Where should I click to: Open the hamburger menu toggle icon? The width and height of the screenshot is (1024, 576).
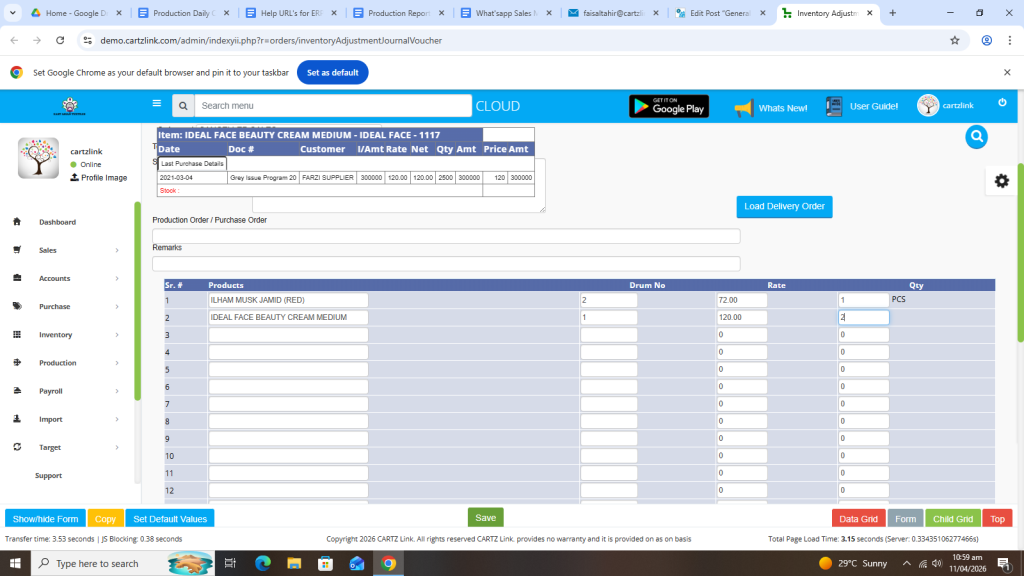tap(156, 103)
